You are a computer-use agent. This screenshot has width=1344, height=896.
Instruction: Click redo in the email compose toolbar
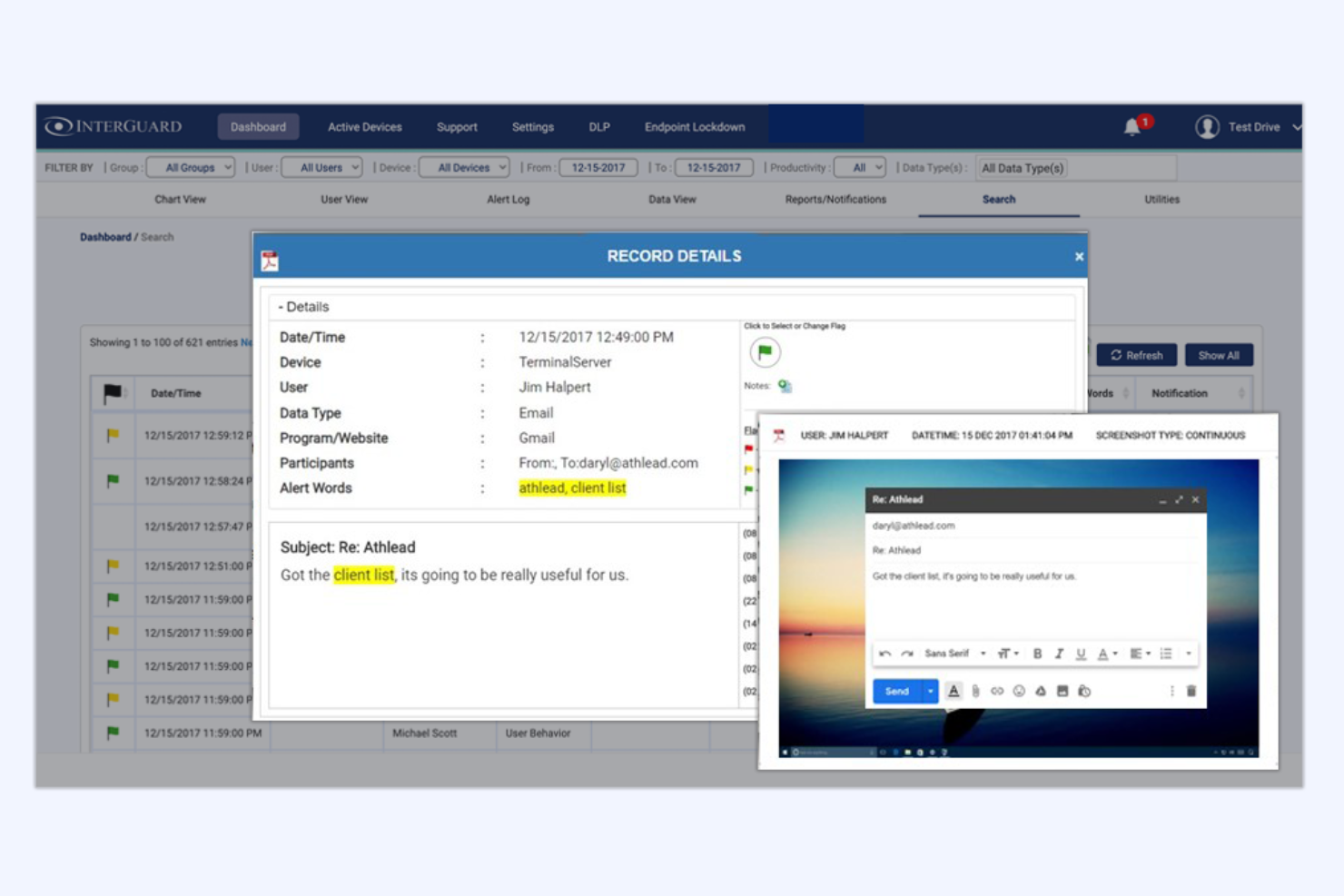click(x=906, y=654)
